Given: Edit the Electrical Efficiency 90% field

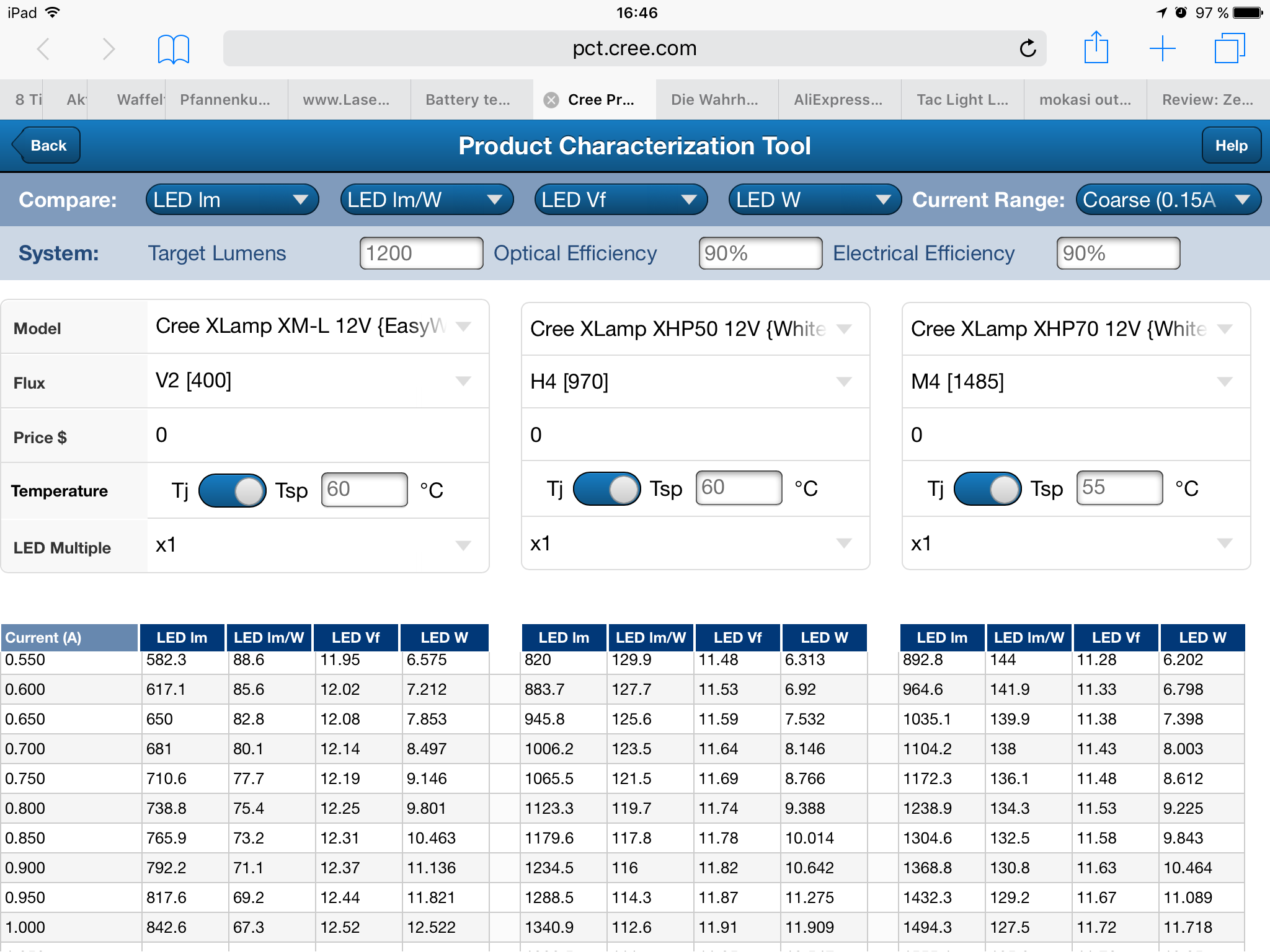Looking at the screenshot, I should tap(1118, 253).
